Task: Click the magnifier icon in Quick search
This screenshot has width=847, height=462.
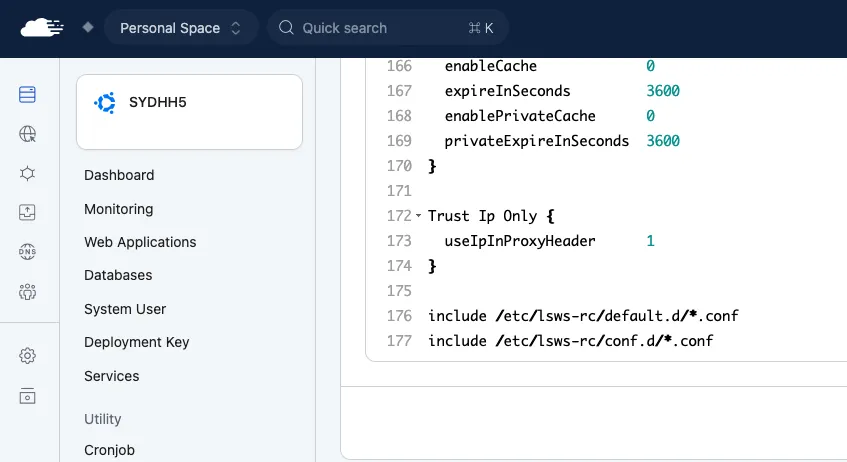Action: 286,28
